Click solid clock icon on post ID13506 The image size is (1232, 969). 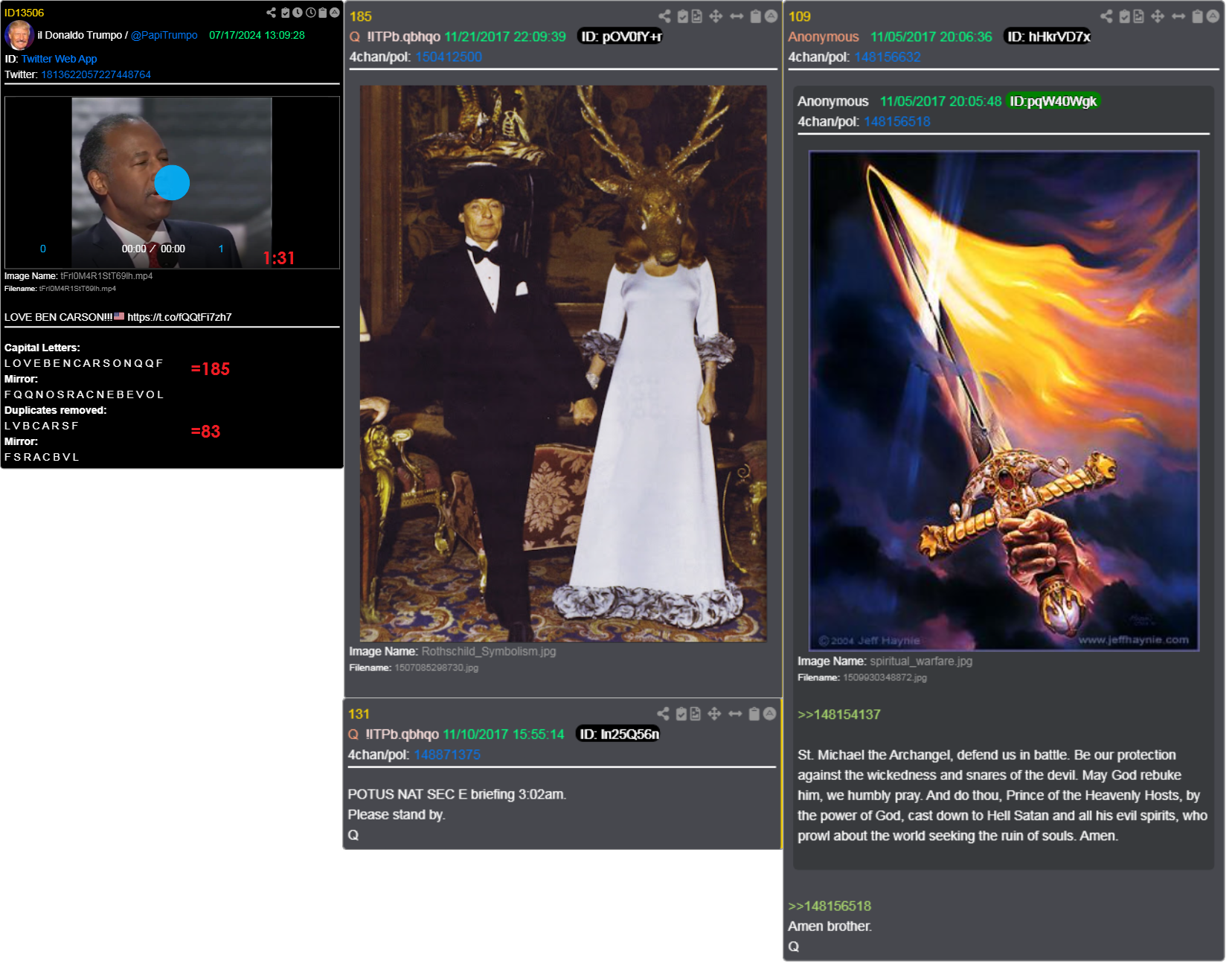point(298,13)
